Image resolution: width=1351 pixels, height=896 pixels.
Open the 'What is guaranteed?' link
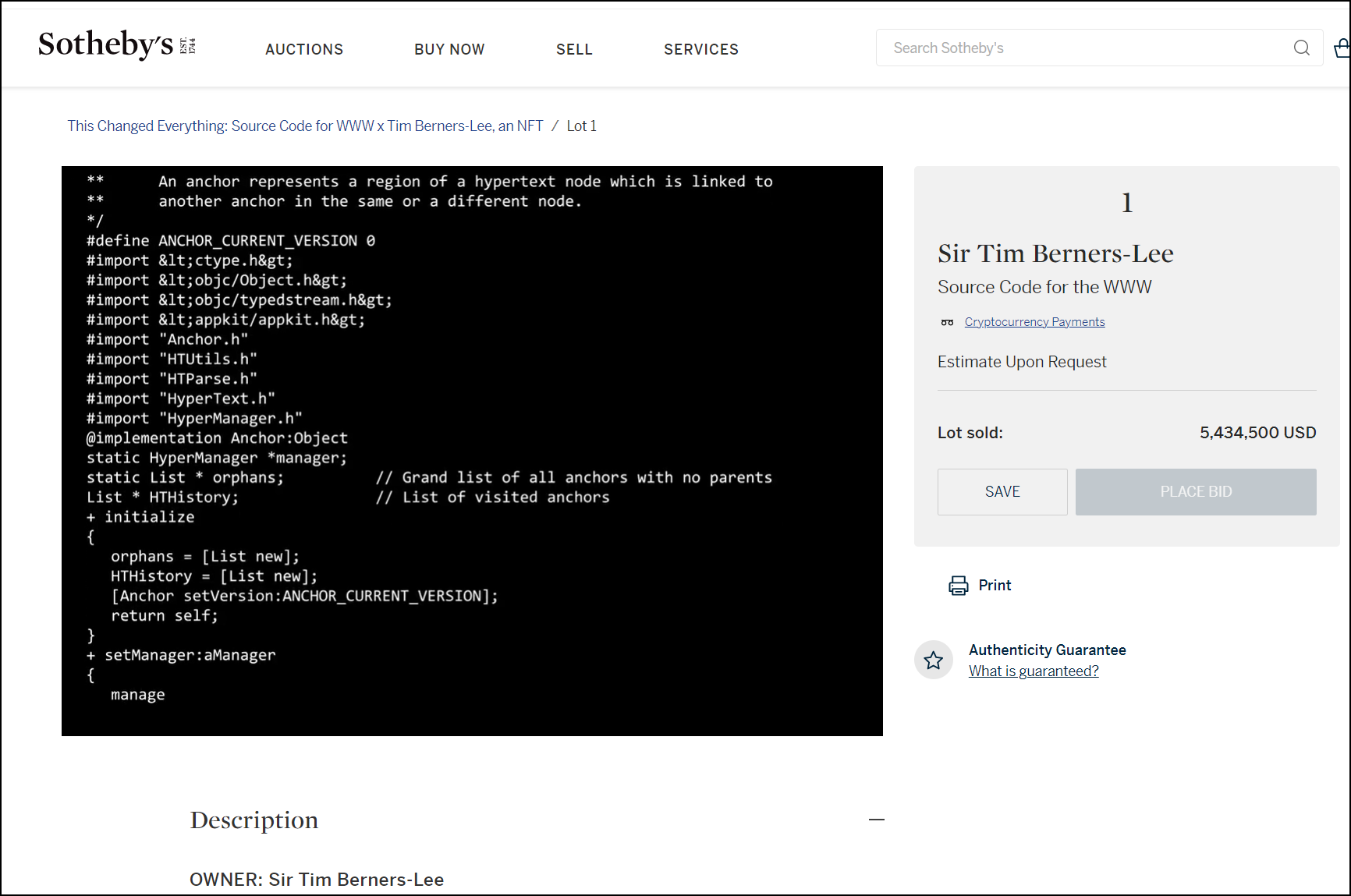pos(1033,671)
